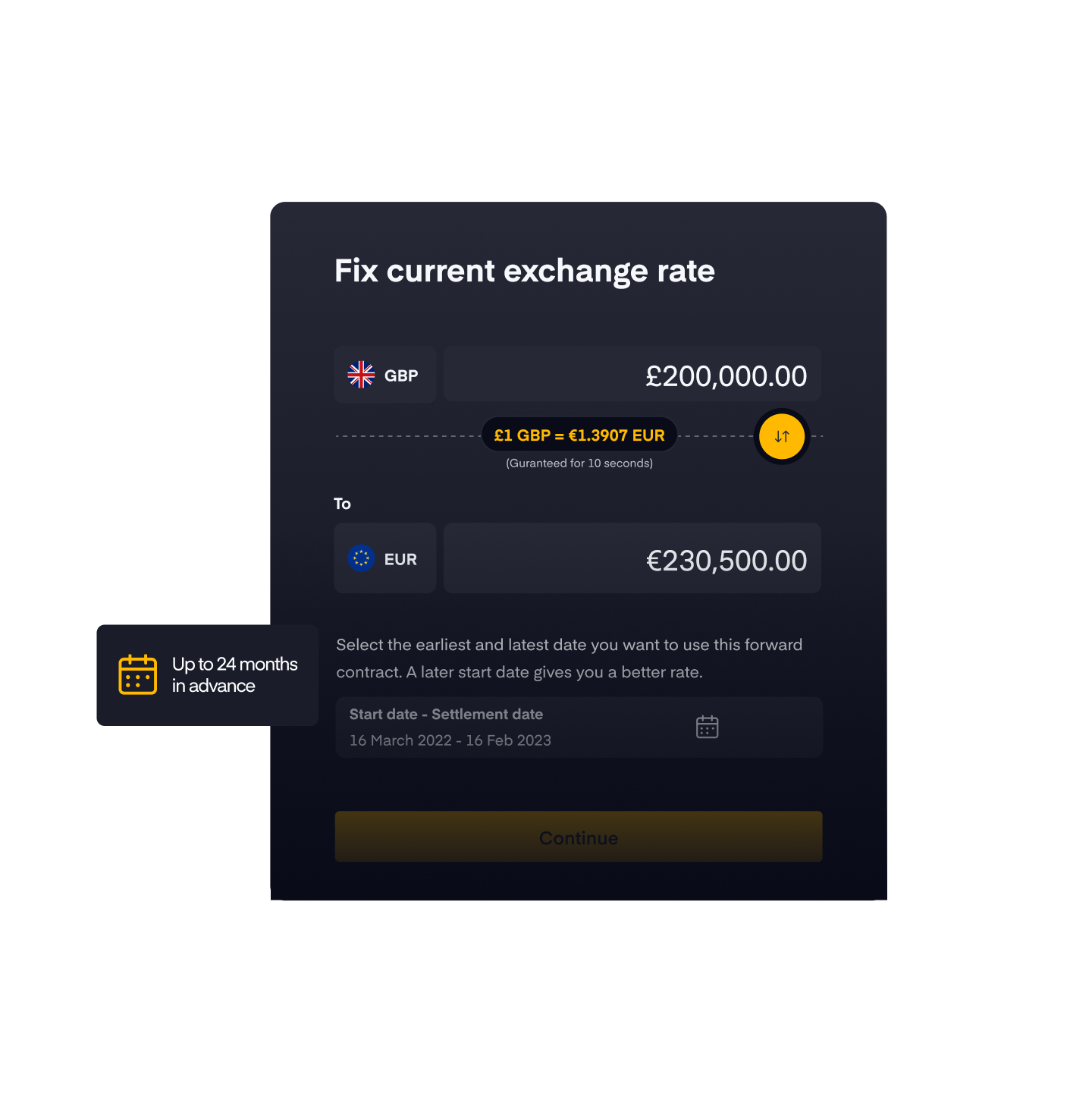Click the Up to 24 months in advance card
The width and height of the screenshot is (1092, 1103).
208,675
